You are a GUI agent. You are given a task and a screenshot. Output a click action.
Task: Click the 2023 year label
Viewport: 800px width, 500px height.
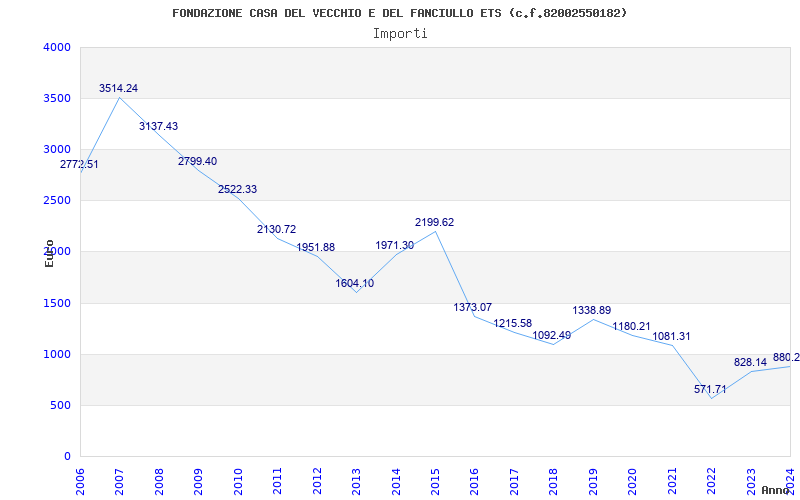point(751,481)
